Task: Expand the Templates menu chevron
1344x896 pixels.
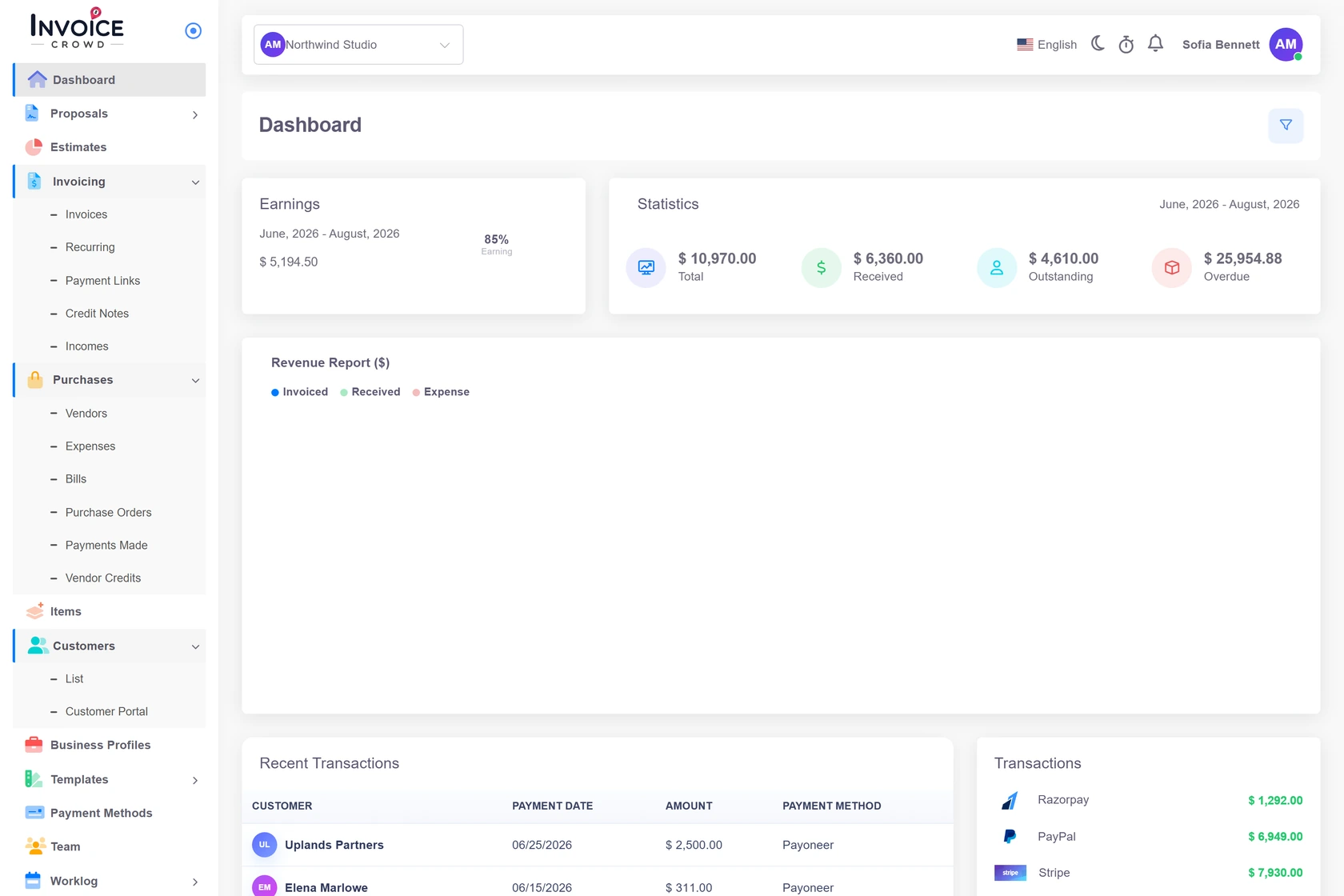Action: click(195, 780)
